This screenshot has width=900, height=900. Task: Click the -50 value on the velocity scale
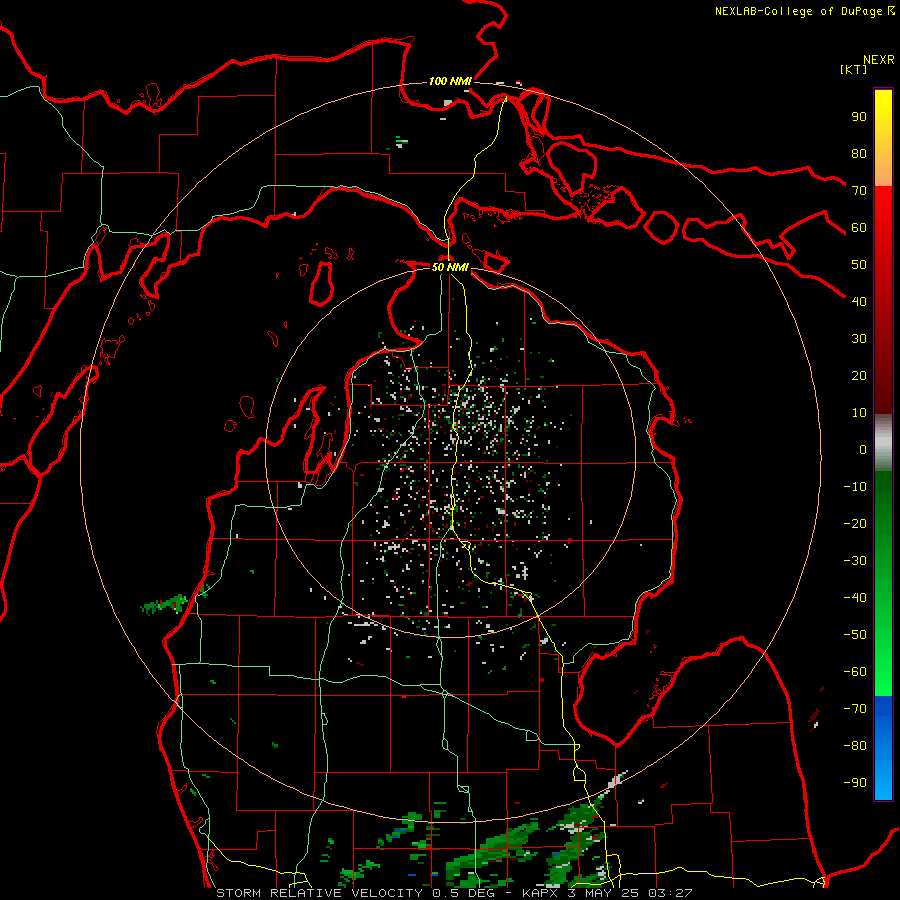[855, 635]
